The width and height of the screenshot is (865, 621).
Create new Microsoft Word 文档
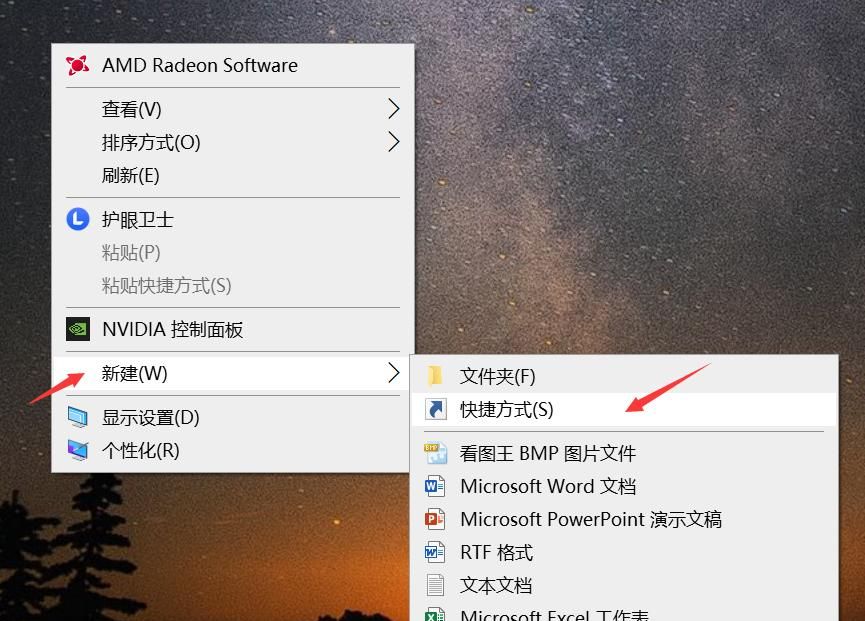[x=624, y=486]
